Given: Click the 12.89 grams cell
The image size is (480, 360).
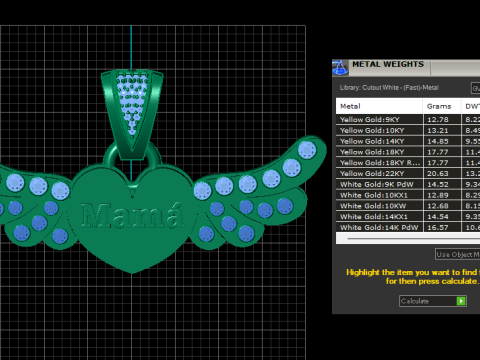Looking at the screenshot, I should [x=442, y=195].
